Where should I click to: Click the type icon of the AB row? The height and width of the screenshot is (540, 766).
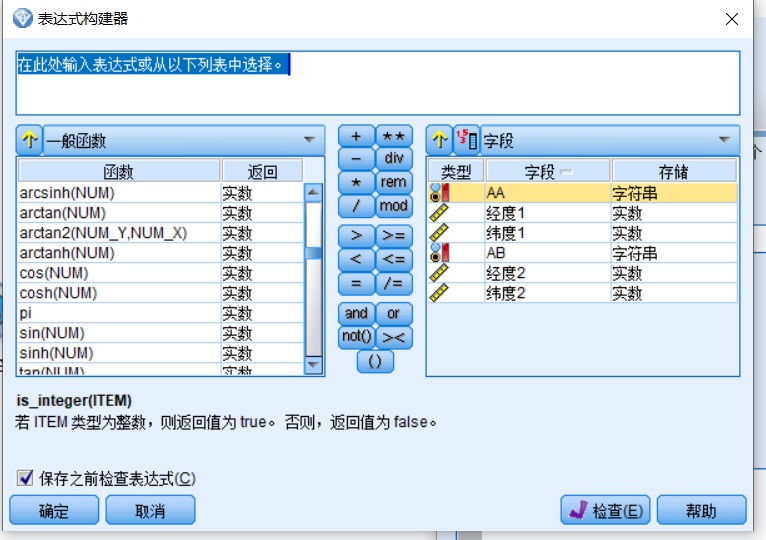439,253
